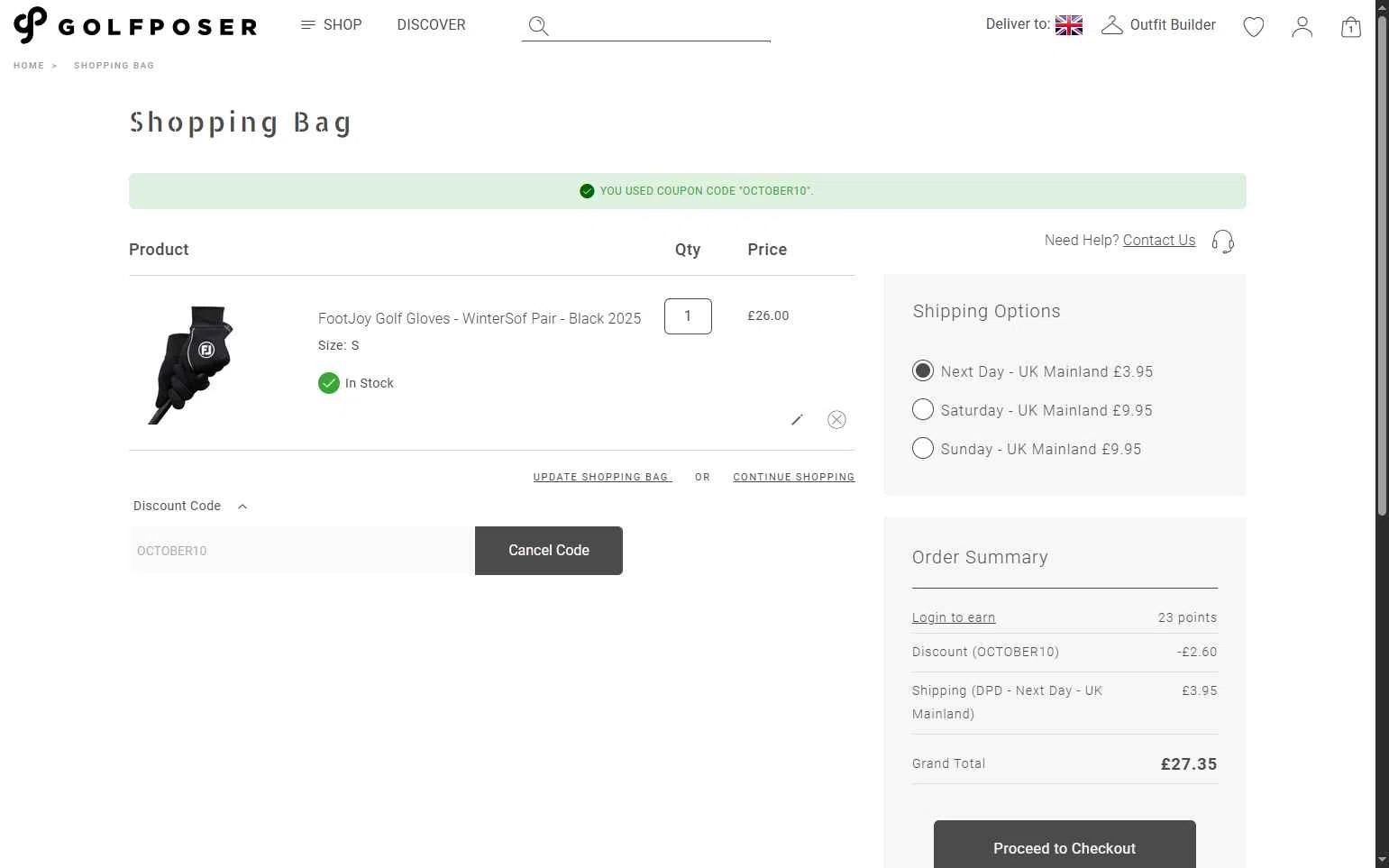Click the headset support icon
1389x868 pixels.
point(1223,242)
